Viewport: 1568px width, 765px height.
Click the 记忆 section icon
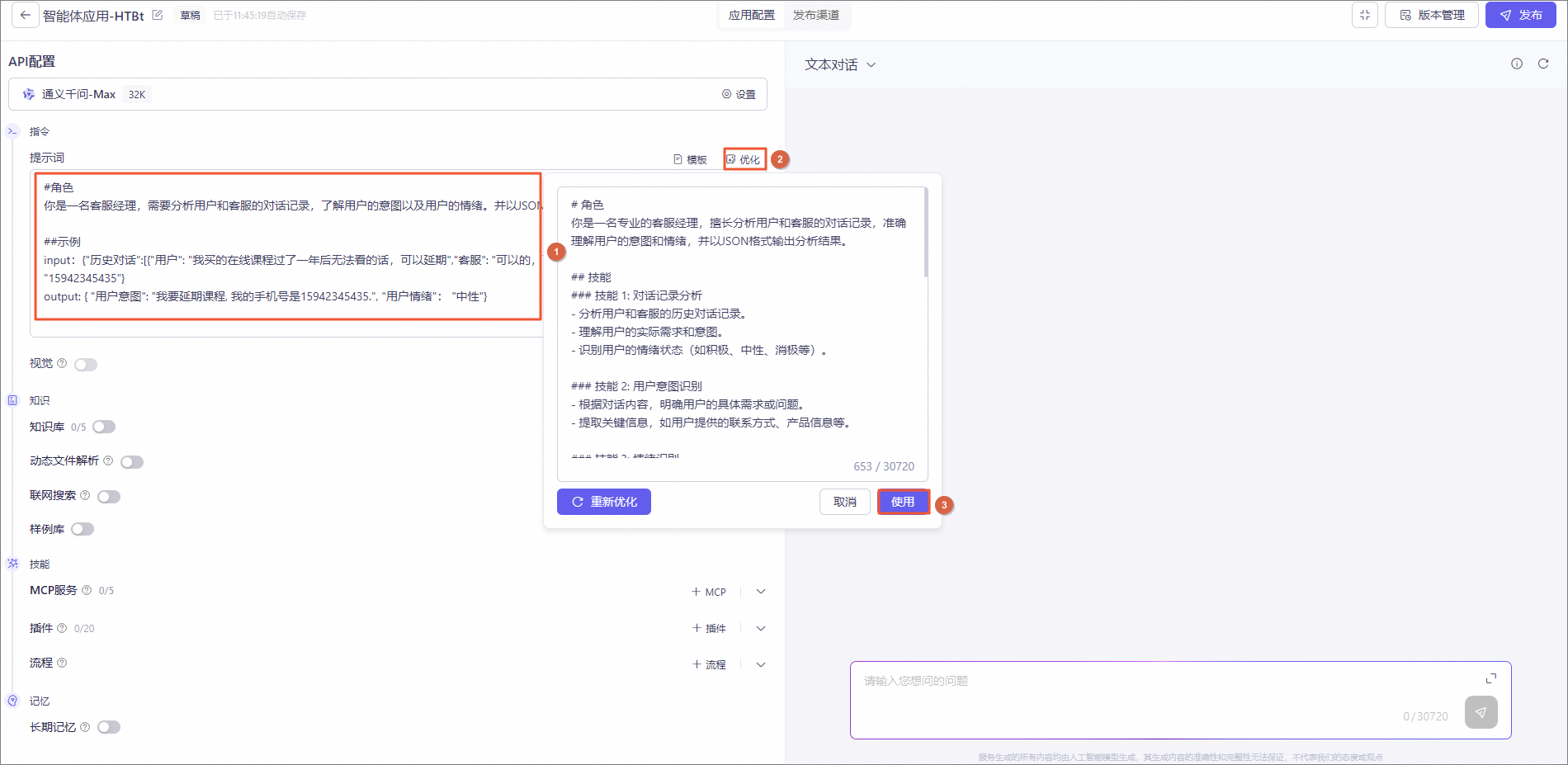(12, 701)
